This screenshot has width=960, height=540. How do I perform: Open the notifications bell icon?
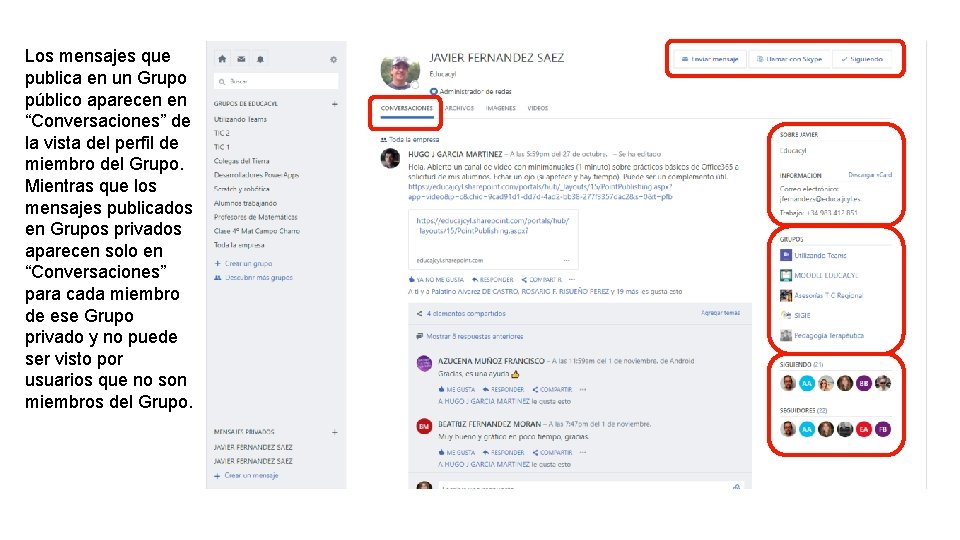(260, 59)
